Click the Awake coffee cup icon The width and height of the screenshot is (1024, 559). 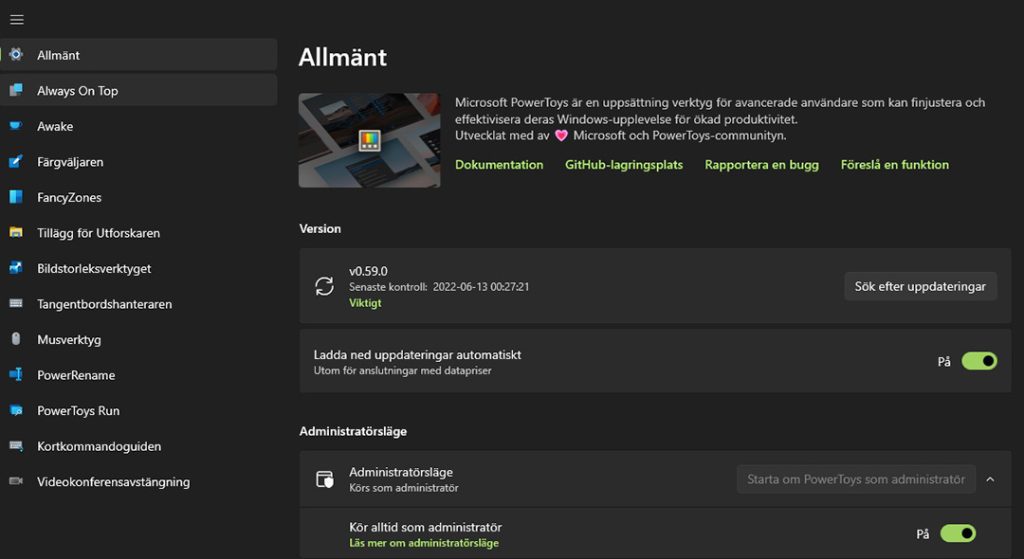16,126
